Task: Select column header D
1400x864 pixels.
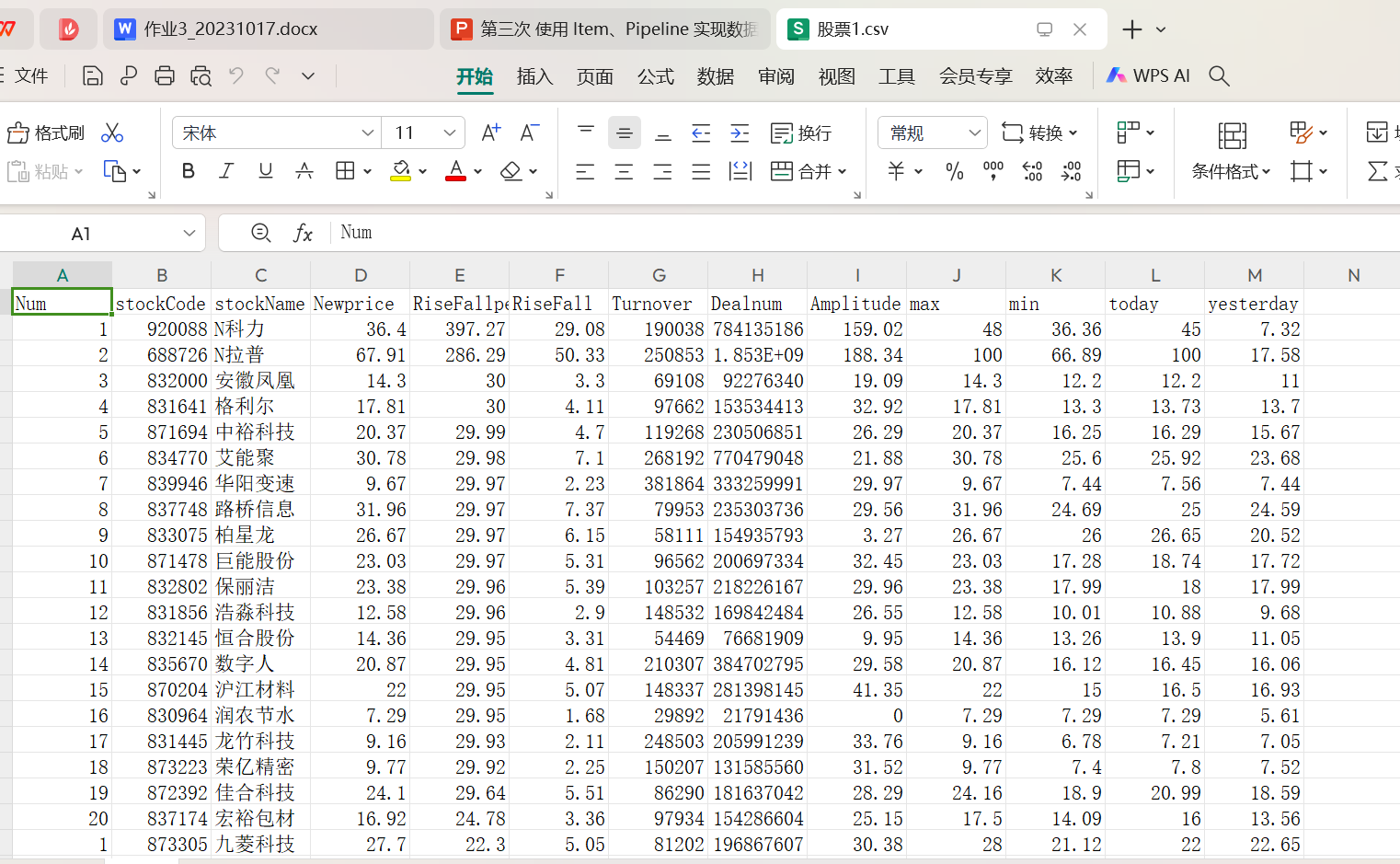Action: coord(361,275)
